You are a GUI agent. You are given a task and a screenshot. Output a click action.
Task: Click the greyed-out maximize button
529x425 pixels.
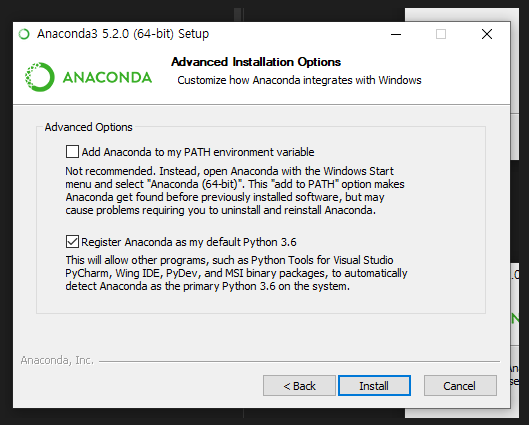click(x=441, y=34)
